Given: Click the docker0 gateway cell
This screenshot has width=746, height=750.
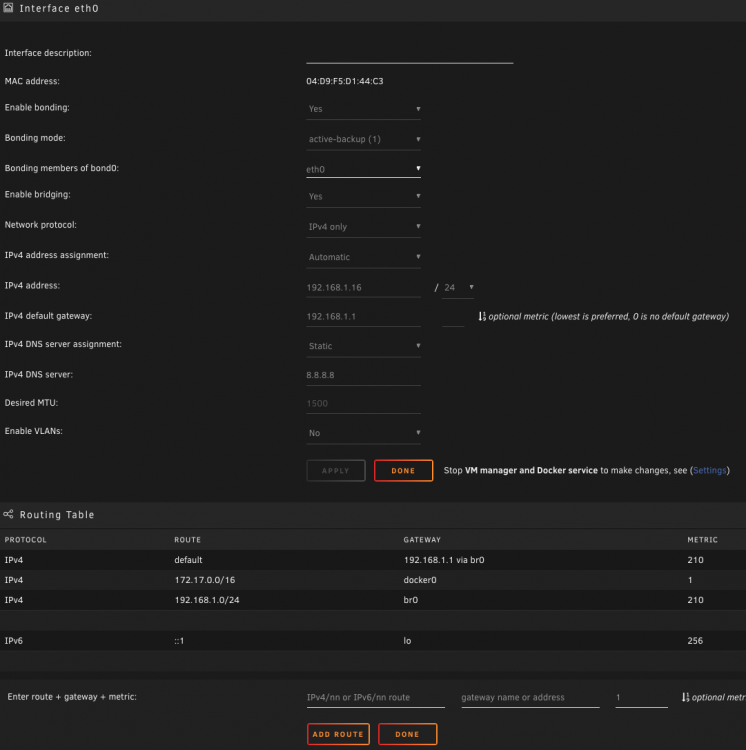Looking at the screenshot, I should tap(420, 580).
